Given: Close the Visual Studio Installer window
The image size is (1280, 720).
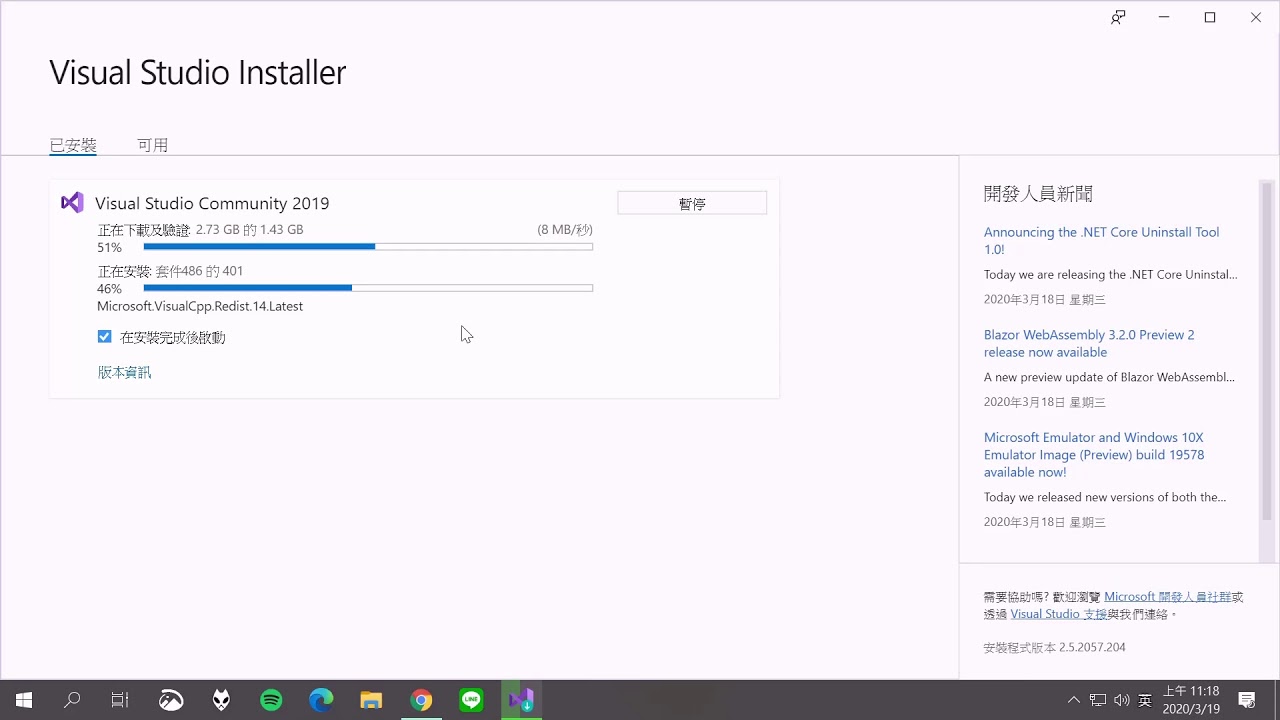Looking at the screenshot, I should point(1256,18).
